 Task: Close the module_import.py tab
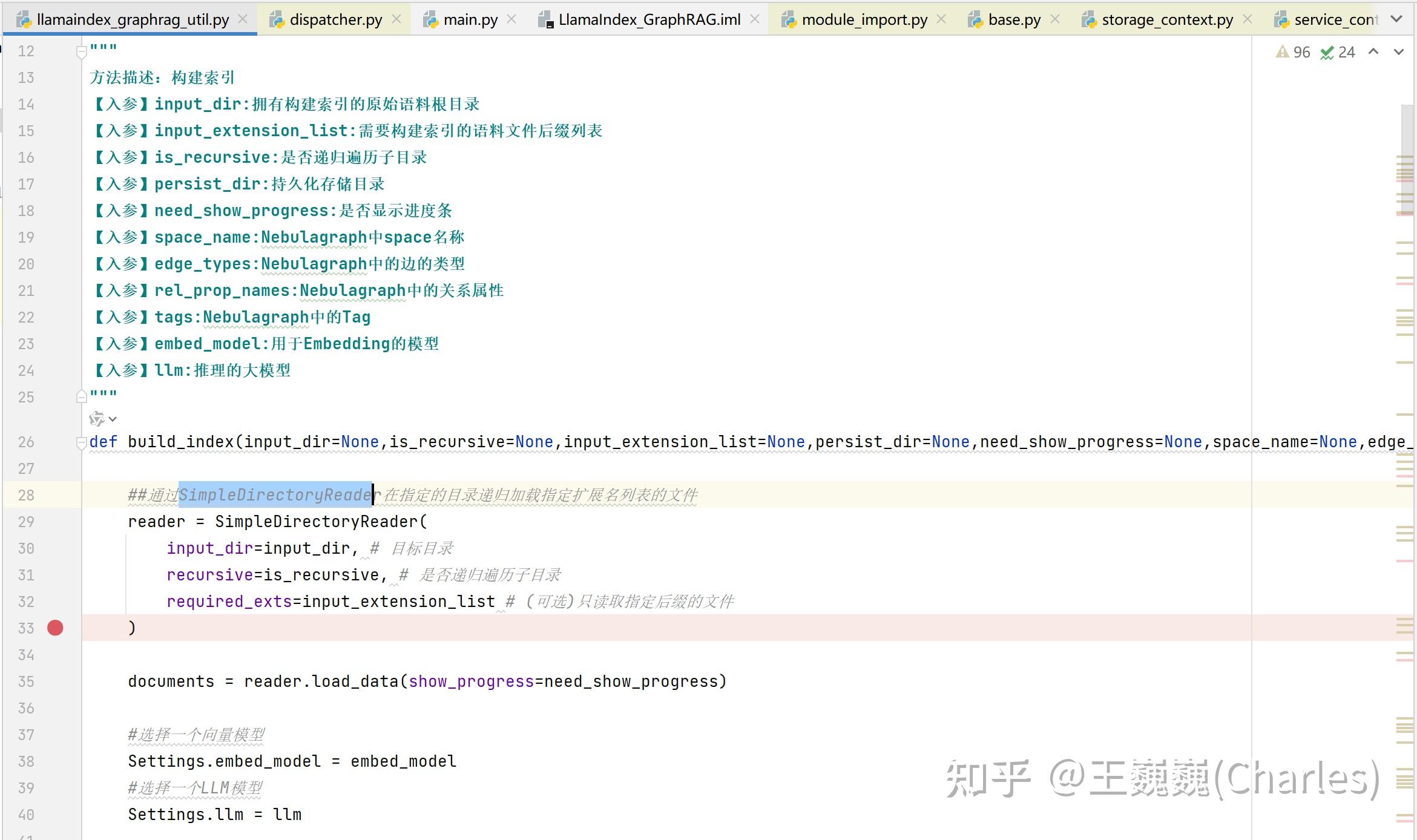(941, 19)
